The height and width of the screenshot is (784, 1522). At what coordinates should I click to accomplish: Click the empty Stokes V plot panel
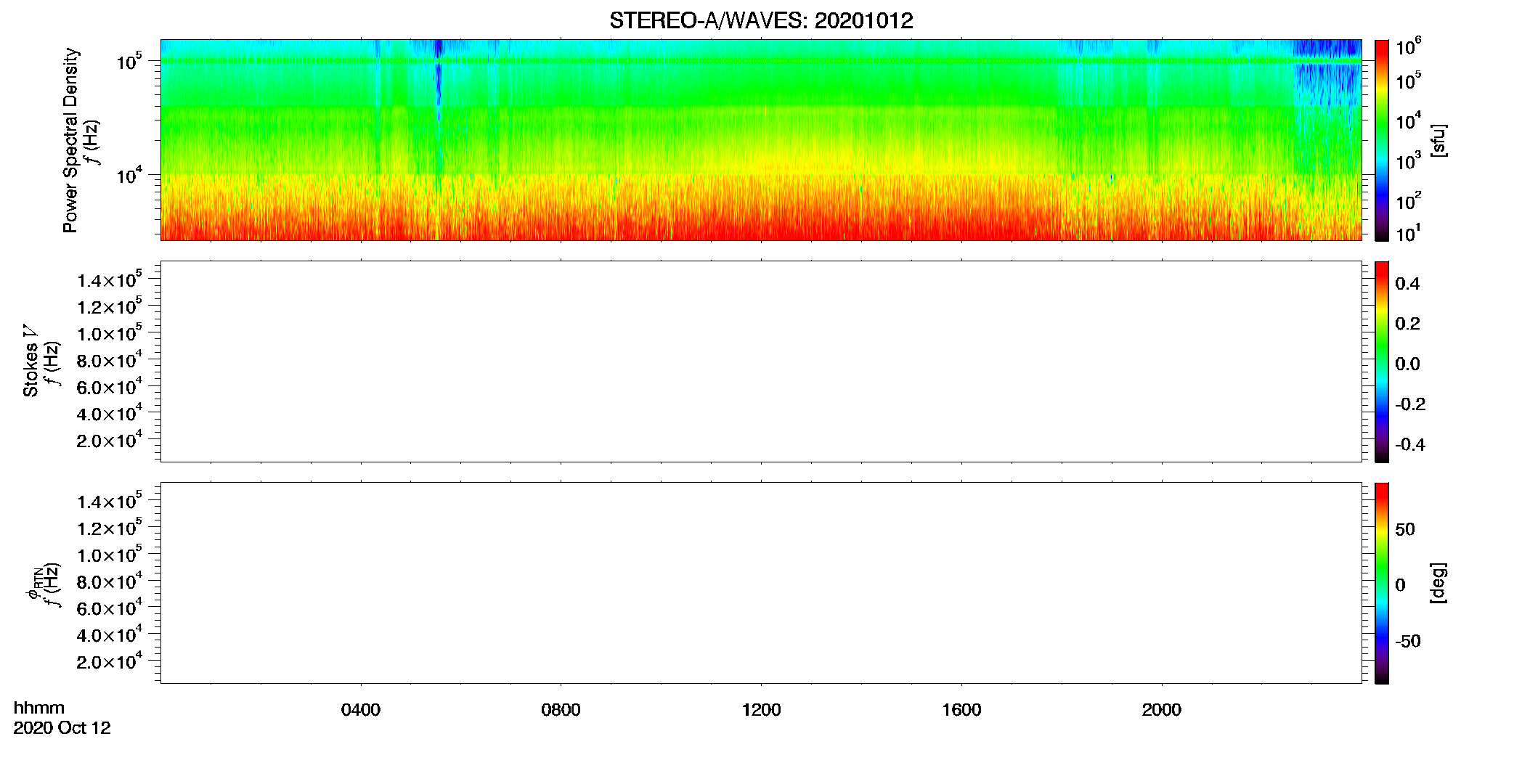[x=761, y=362]
